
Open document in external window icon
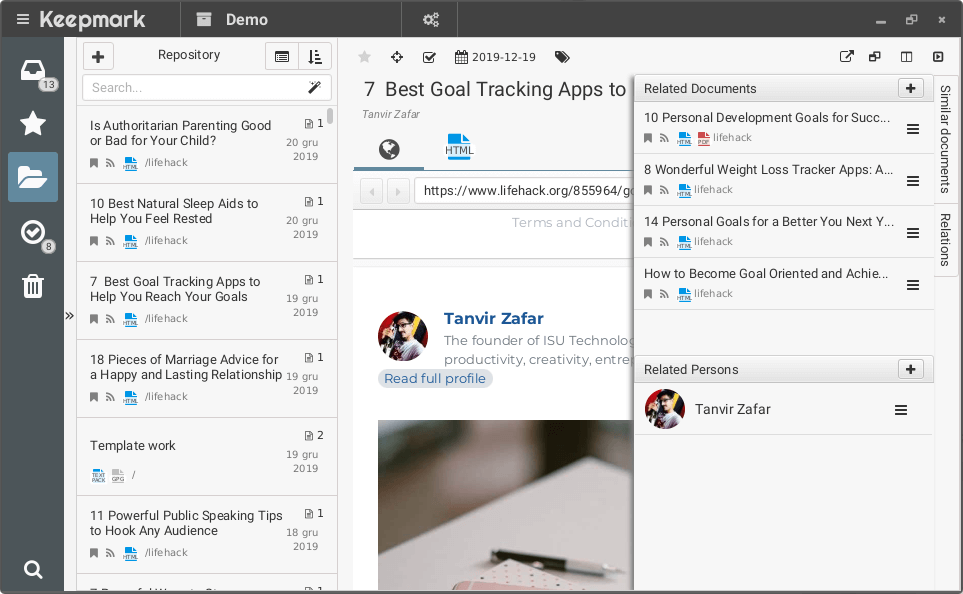click(x=846, y=57)
